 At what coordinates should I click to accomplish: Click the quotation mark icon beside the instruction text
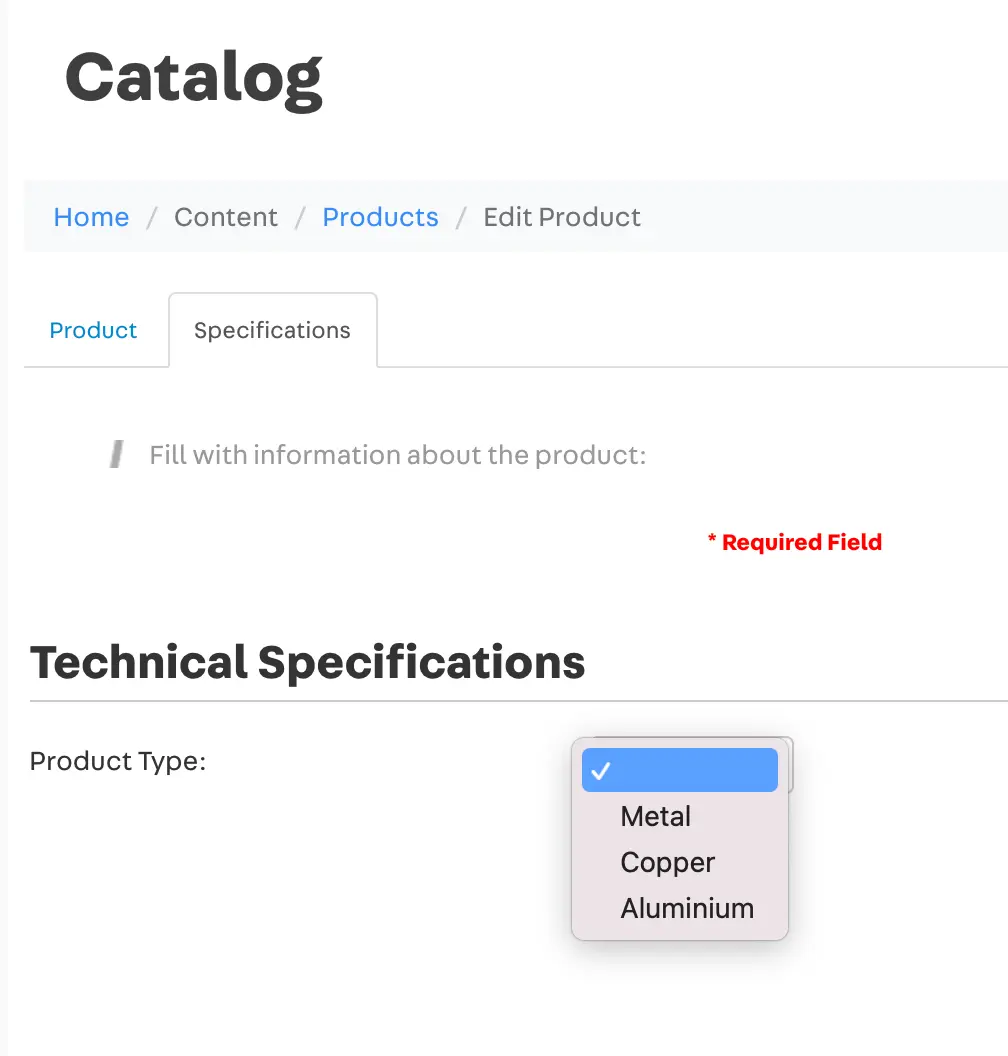coord(117,453)
